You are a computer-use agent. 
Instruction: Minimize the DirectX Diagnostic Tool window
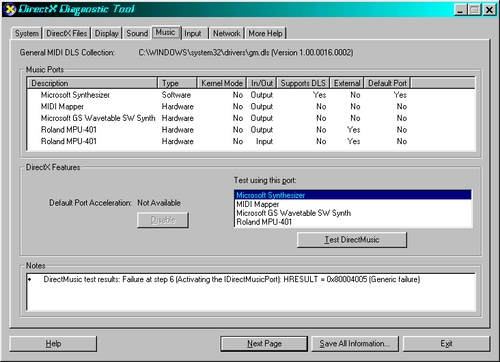click(460, 10)
